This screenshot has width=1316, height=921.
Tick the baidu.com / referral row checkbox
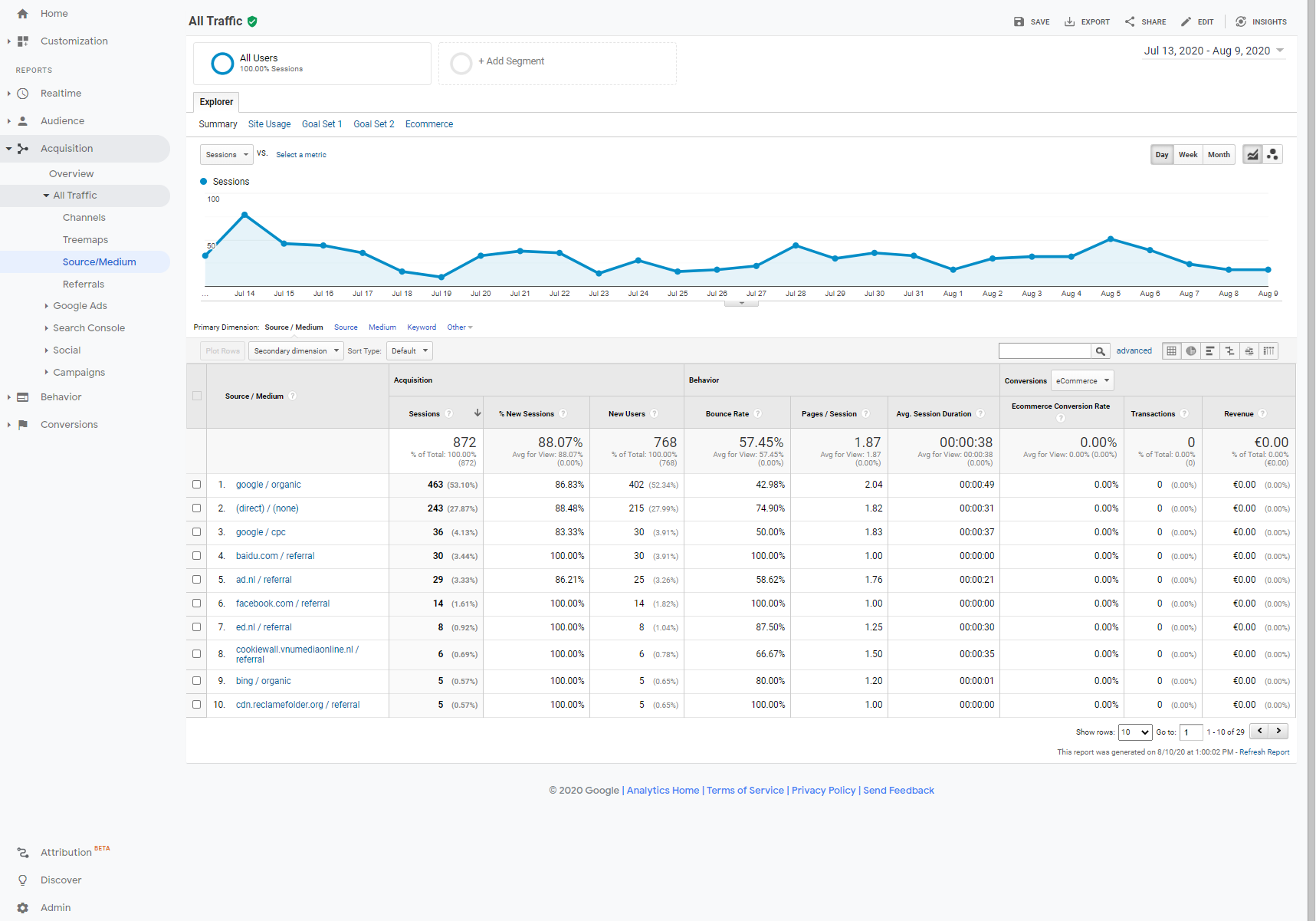coord(197,556)
